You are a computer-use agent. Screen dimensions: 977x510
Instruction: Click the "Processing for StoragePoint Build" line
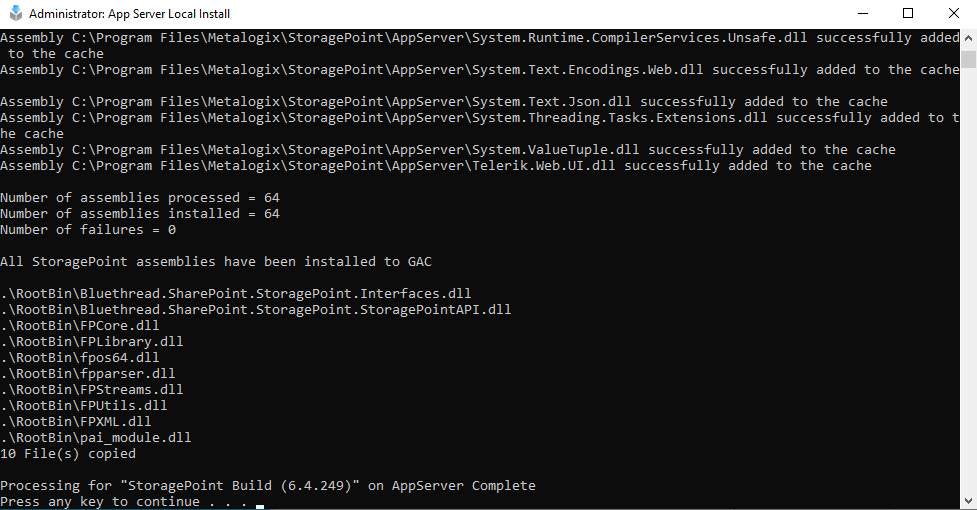(268, 486)
